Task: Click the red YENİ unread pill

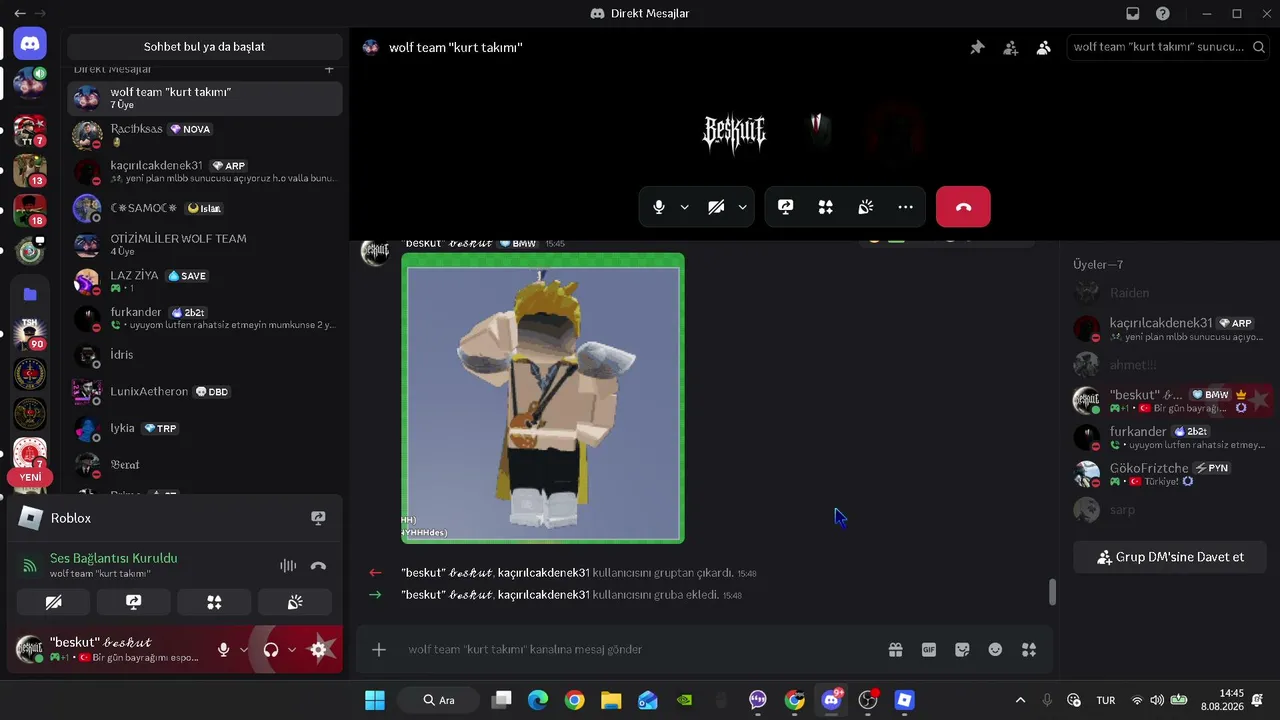Action: click(30, 477)
